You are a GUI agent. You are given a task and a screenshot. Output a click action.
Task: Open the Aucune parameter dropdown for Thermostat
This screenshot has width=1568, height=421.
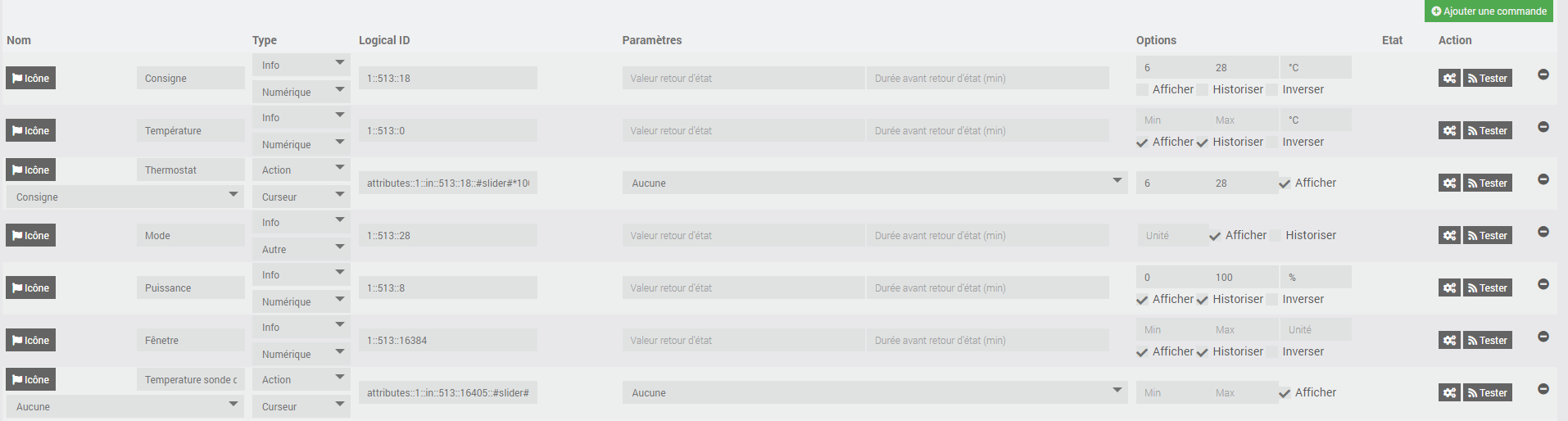[874, 183]
